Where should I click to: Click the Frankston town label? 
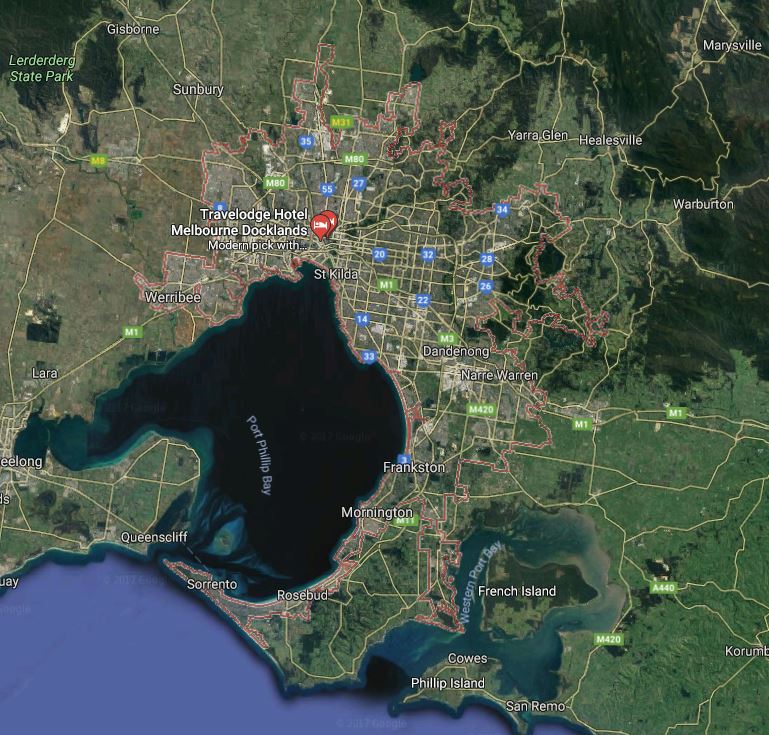click(414, 467)
